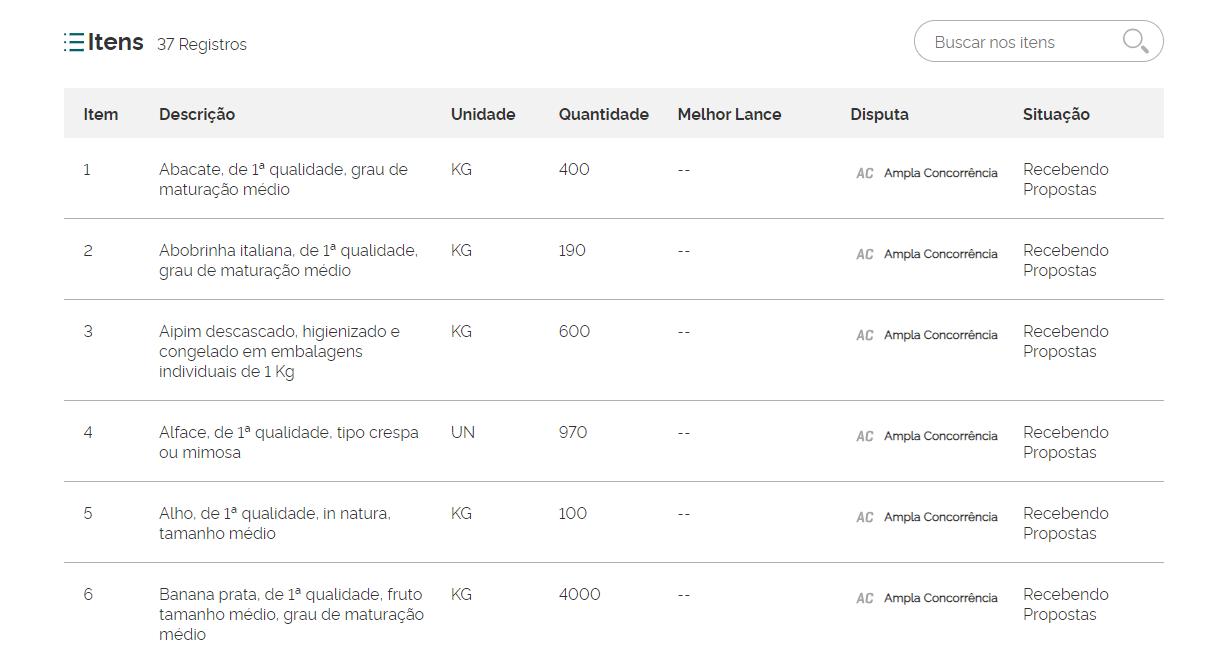1228x655 pixels.
Task: Click the AC badge in the Alho row
Action: pyautogui.click(x=865, y=518)
